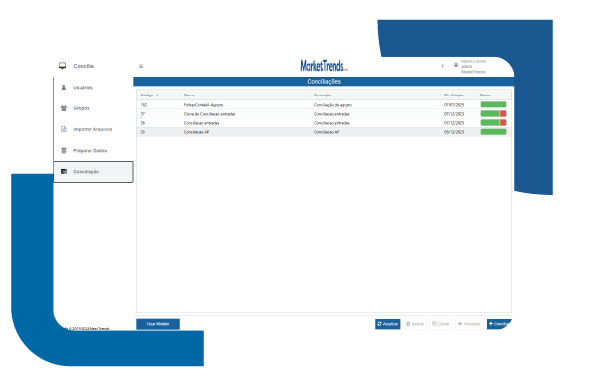Click the Preparar Dados database icon
589x382 pixels.
click(x=64, y=151)
